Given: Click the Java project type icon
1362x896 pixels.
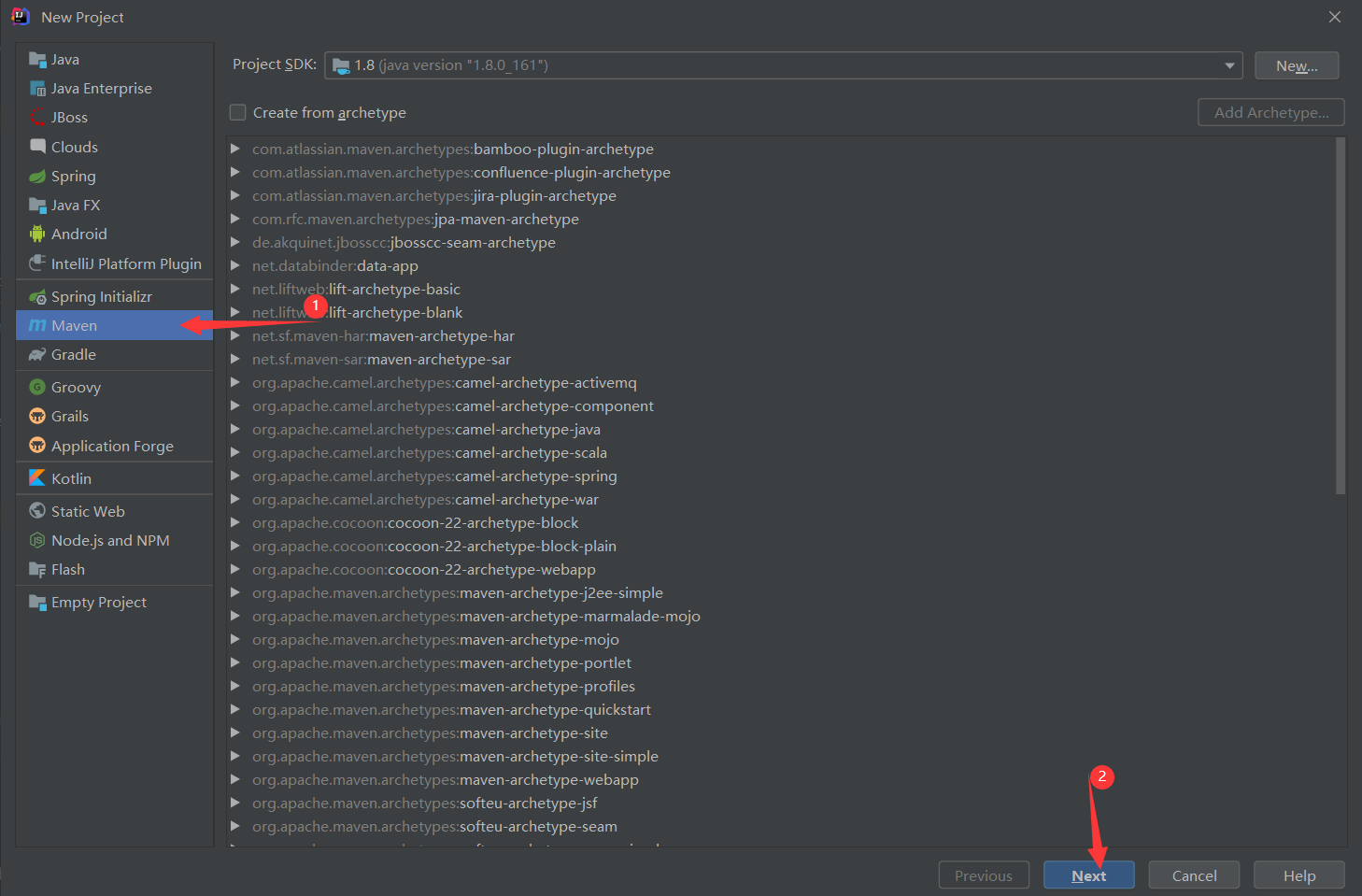Looking at the screenshot, I should [x=37, y=60].
